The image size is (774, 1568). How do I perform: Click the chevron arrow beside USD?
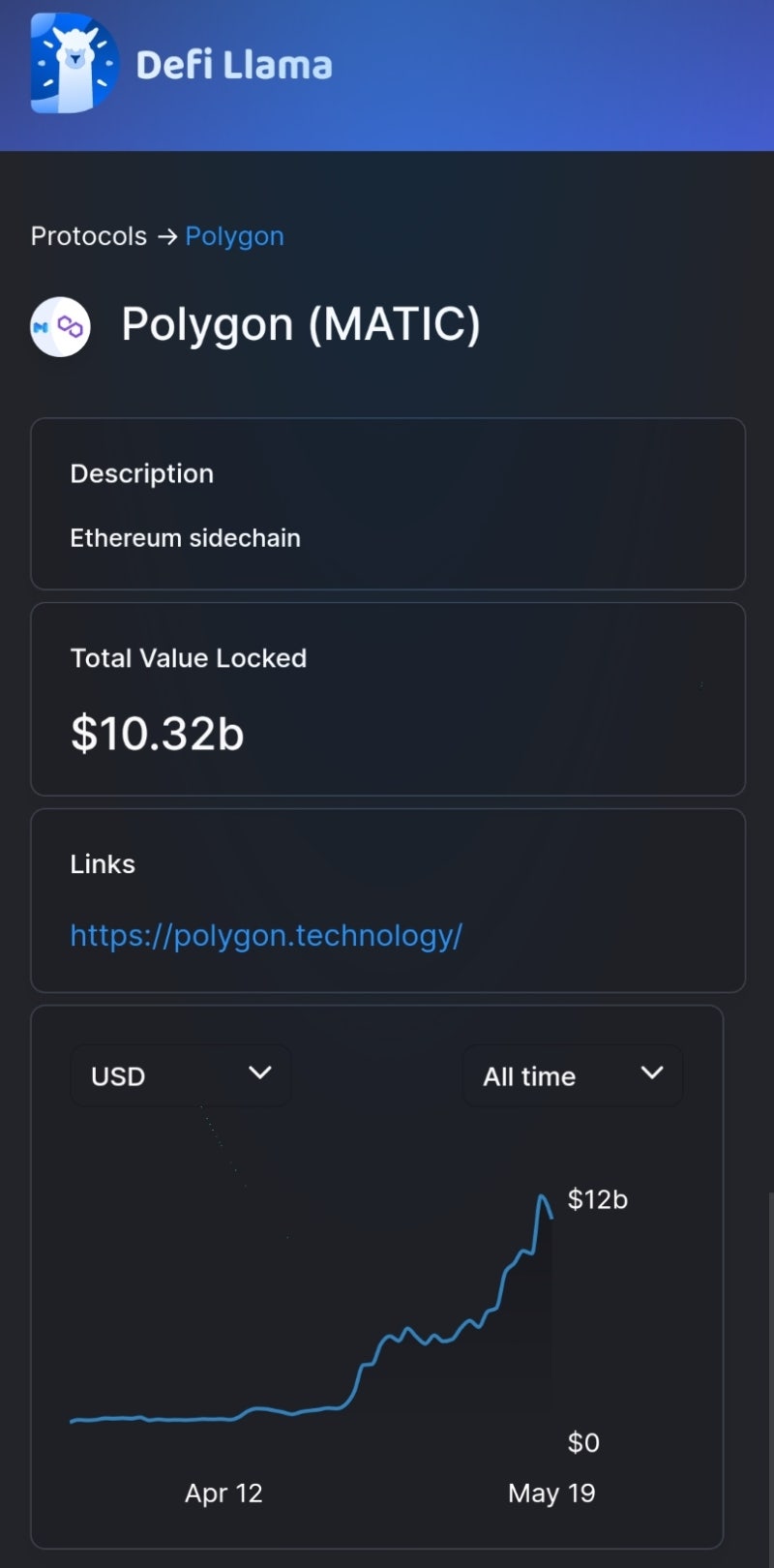click(x=259, y=1072)
